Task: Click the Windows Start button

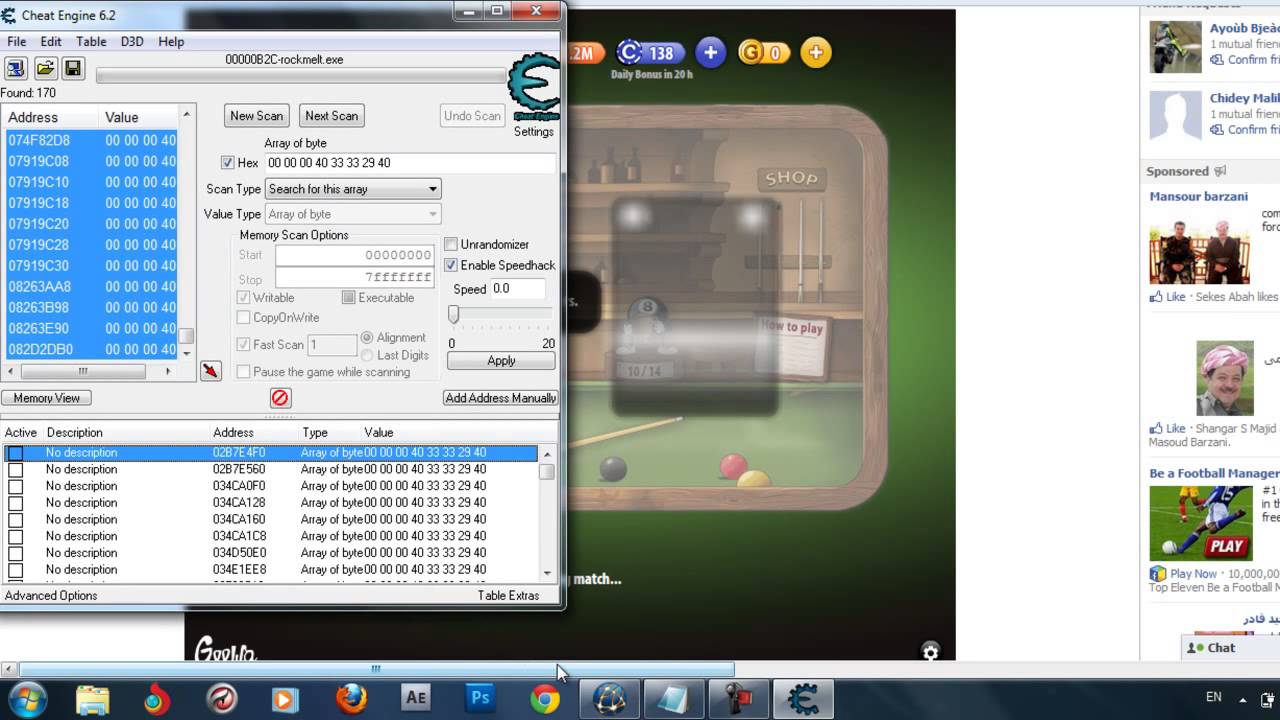Action: coord(28,698)
